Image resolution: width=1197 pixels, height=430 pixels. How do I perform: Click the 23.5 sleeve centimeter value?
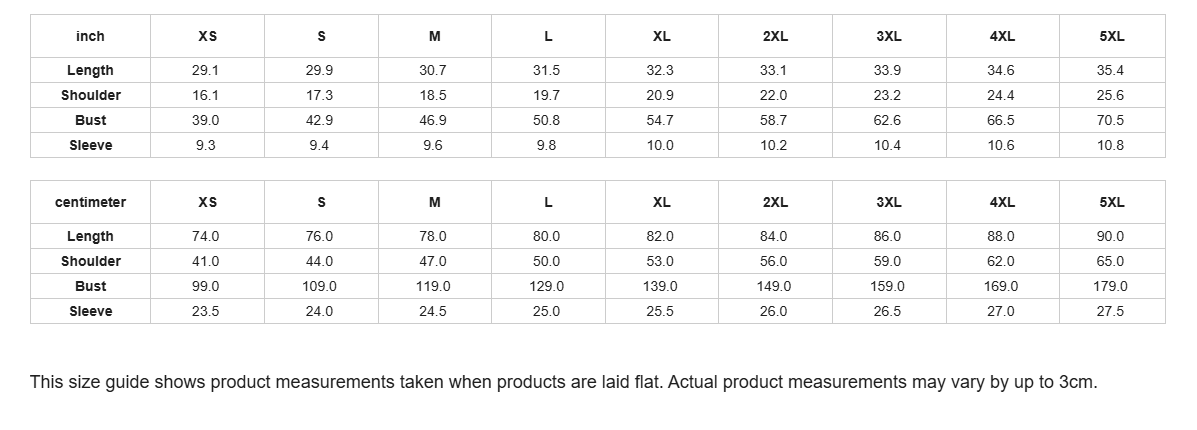[x=206, y=312]
